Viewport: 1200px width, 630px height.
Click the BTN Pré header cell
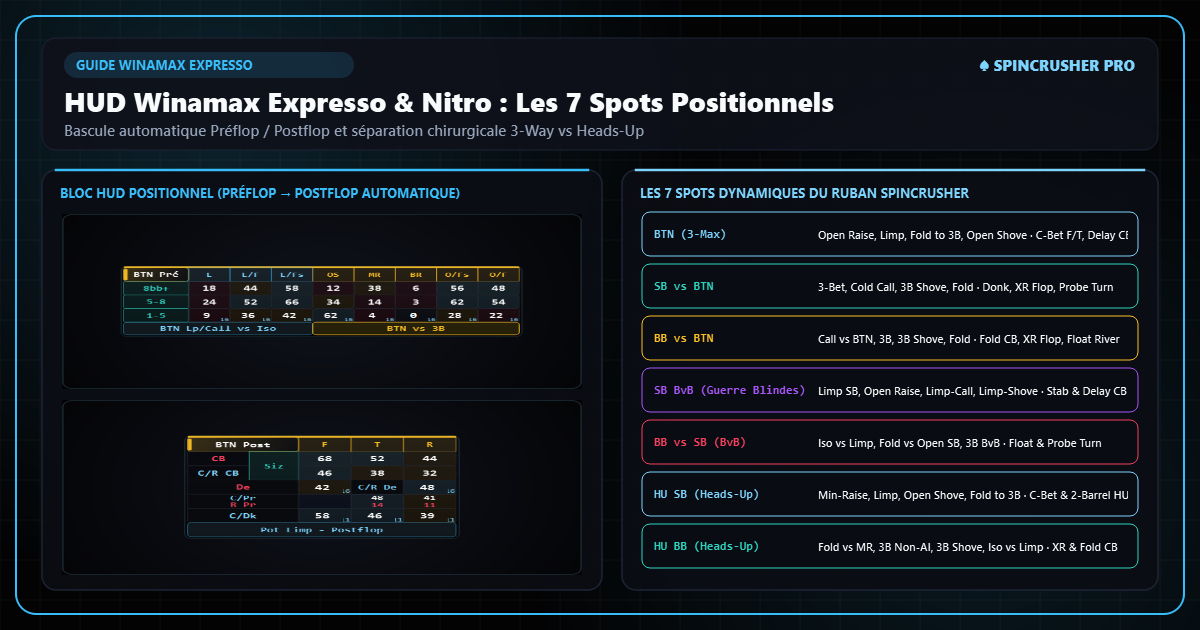(156, 274)
